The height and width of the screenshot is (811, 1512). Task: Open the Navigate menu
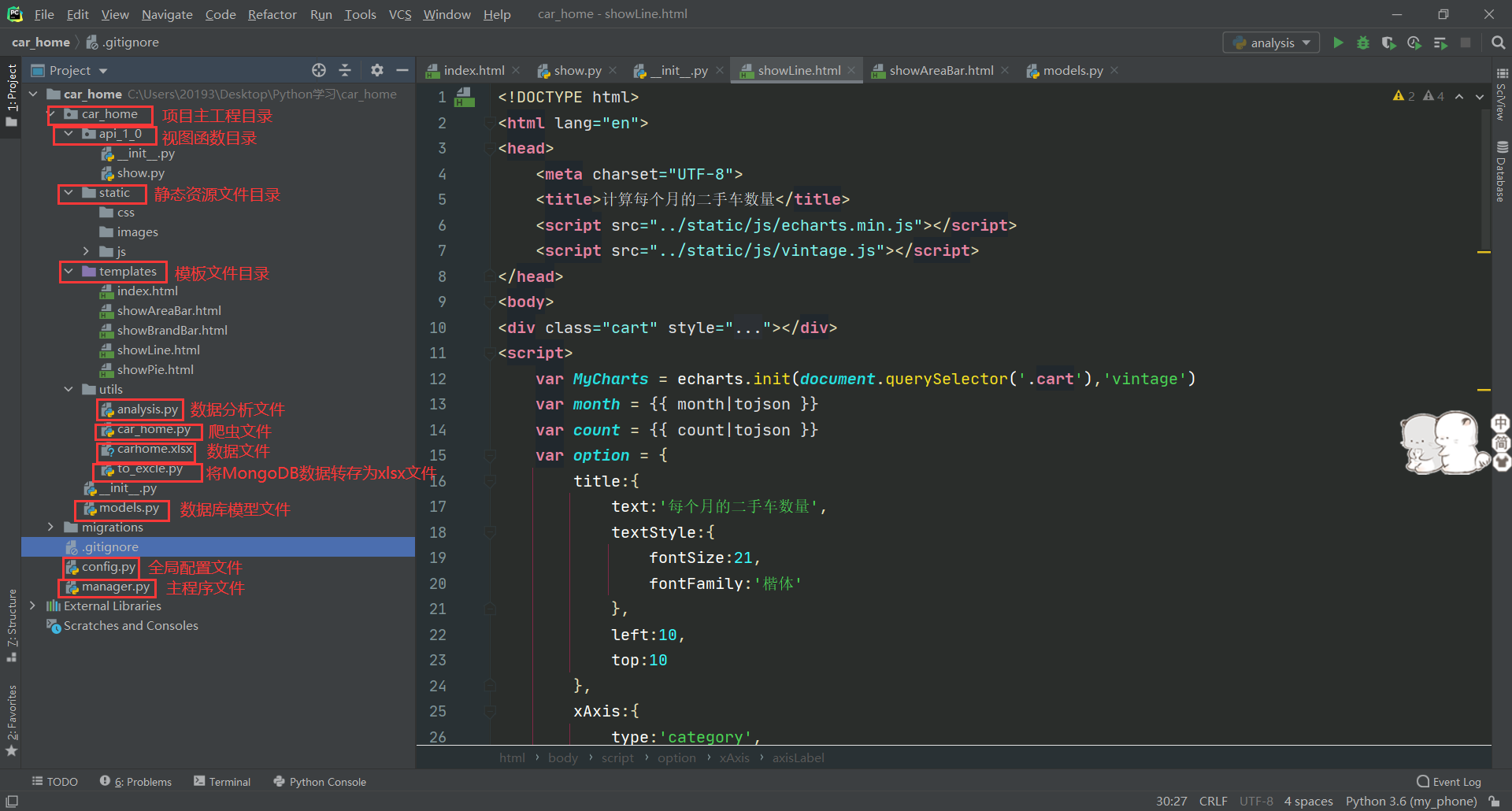(x=167, y=14)
